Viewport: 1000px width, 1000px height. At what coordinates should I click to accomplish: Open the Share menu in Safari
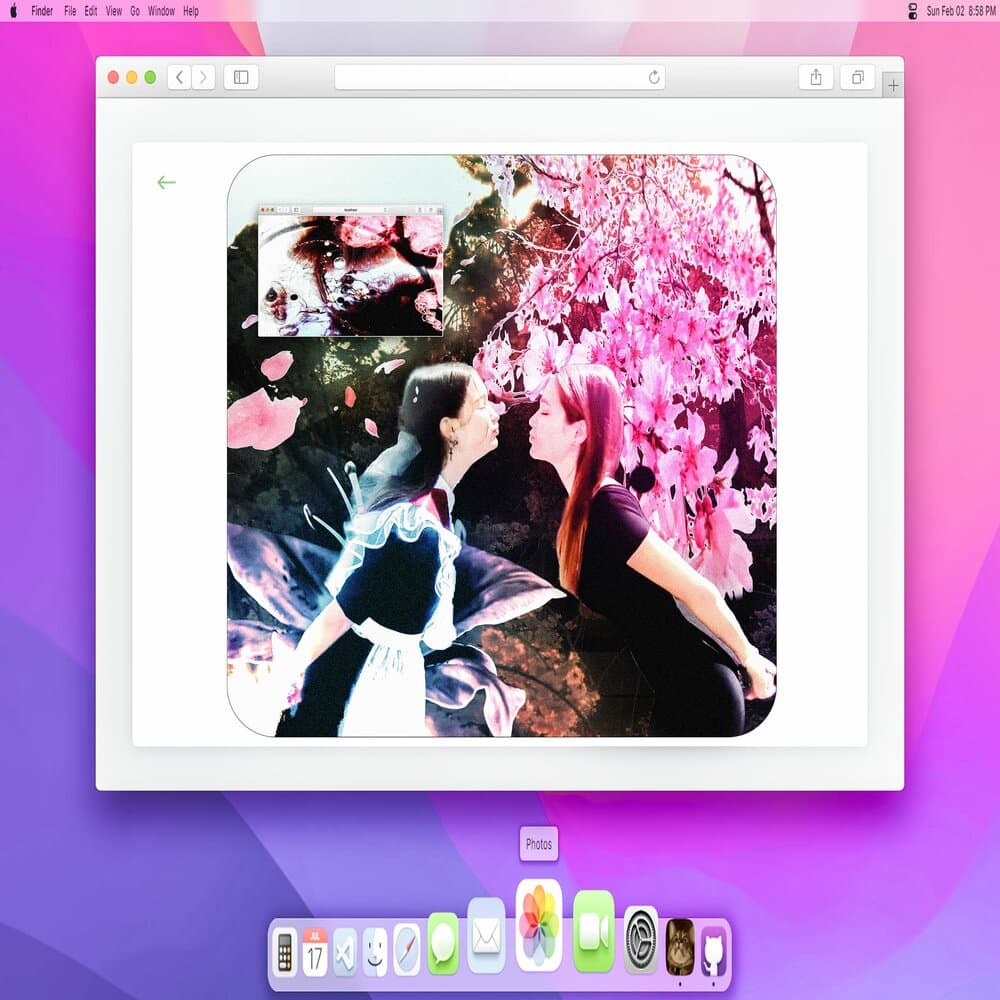tap(817, 77)
